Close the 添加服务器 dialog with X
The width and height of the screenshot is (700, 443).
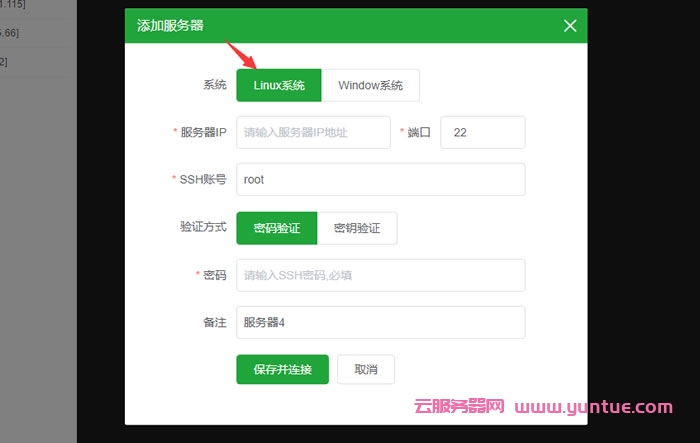pyautogui.click(x=570, y=26)
